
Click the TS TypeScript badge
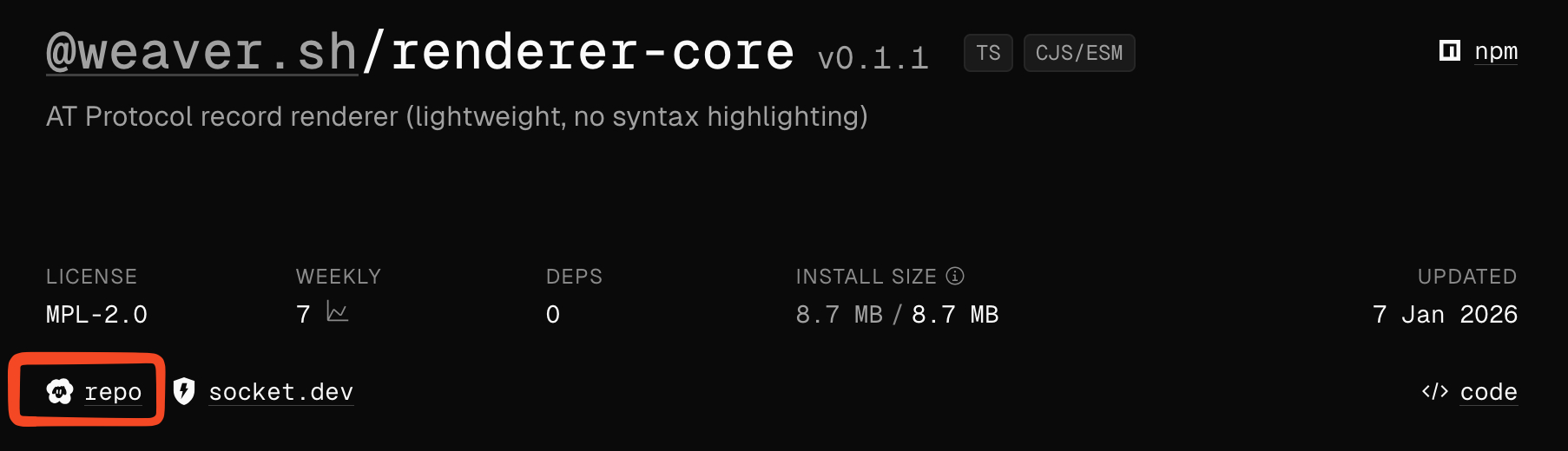pos(988,53)
